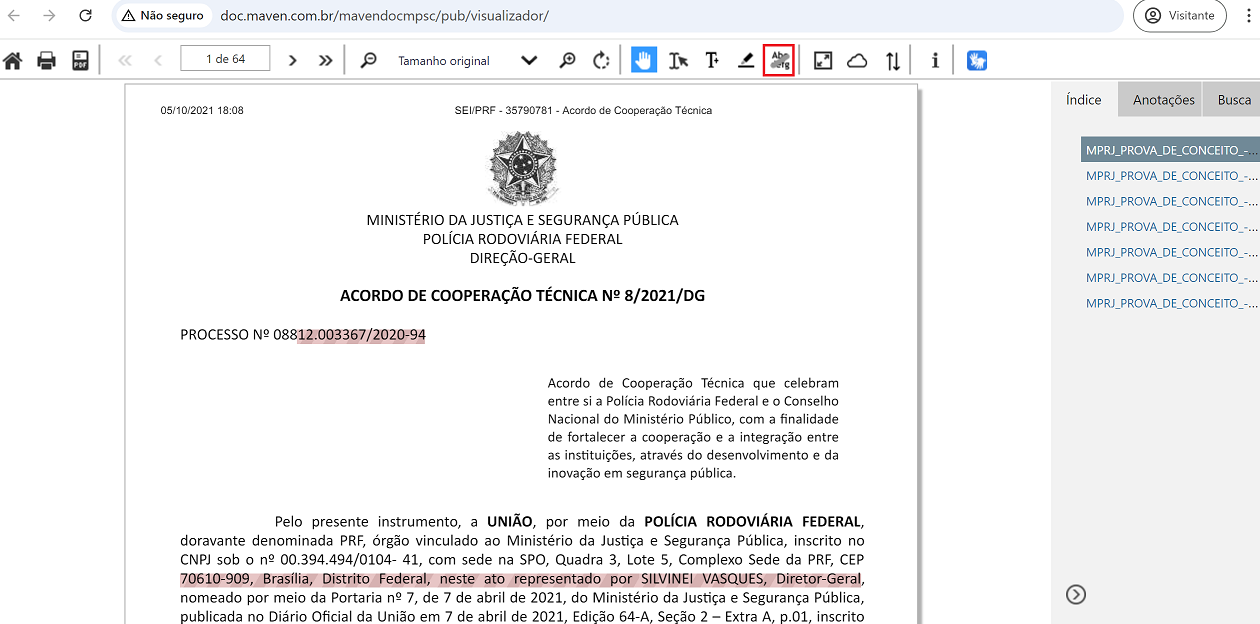Go forward in browser history
The height and width of the screenshot is (624, 1260).
(49, 15)
